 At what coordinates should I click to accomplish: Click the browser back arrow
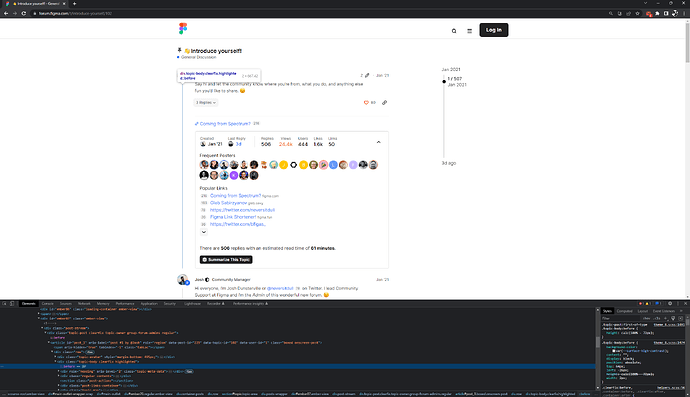[x=6, y=13]
